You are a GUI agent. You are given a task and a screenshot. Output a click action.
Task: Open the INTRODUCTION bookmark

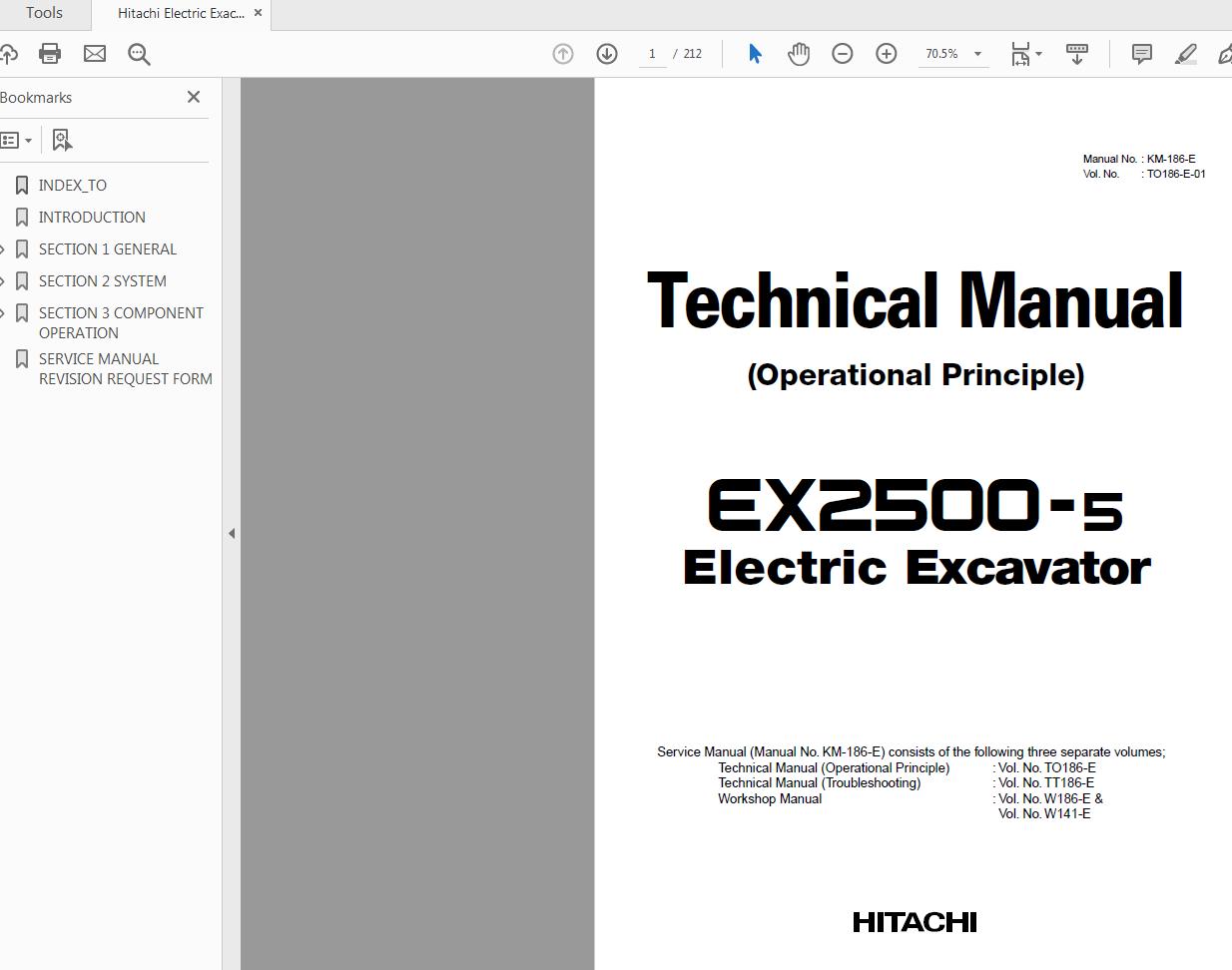(92, 217)
